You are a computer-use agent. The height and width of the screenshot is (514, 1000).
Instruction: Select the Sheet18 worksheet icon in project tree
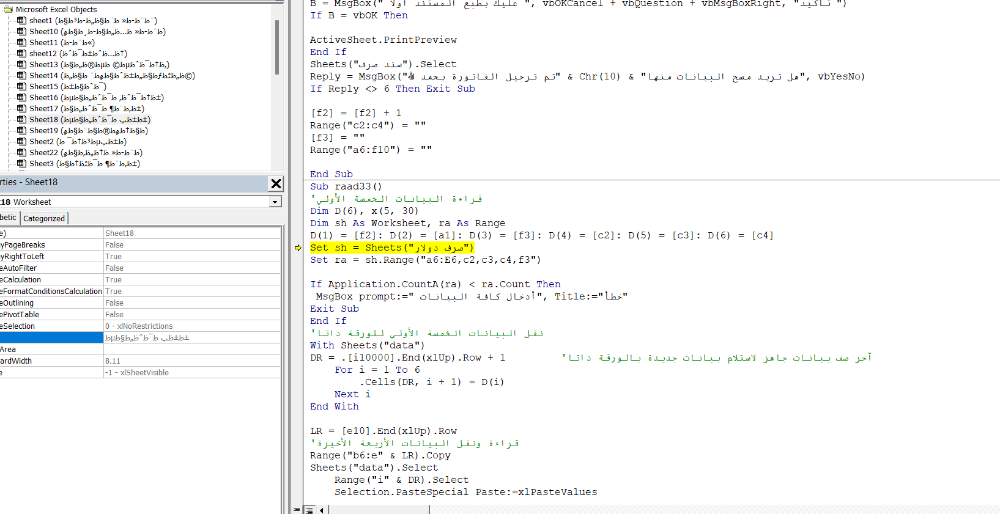coord(21,119)
